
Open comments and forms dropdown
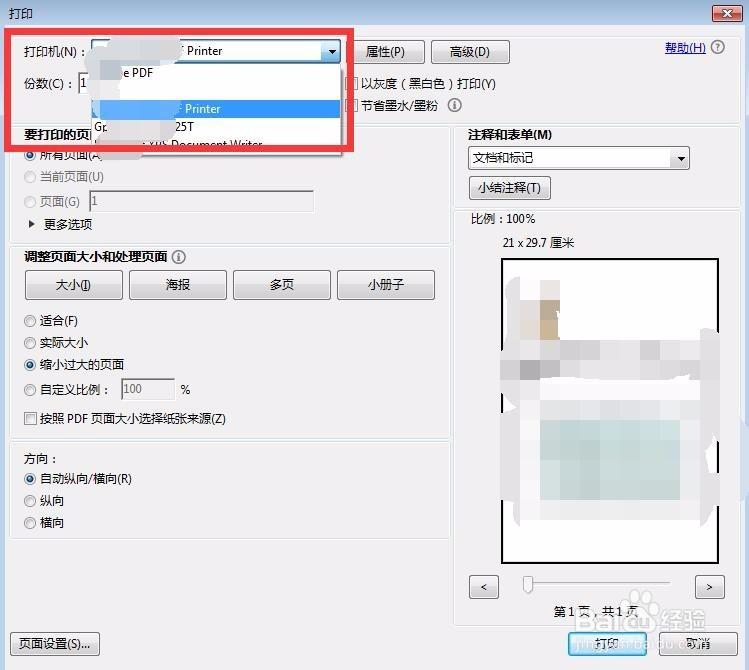[579, 158]
